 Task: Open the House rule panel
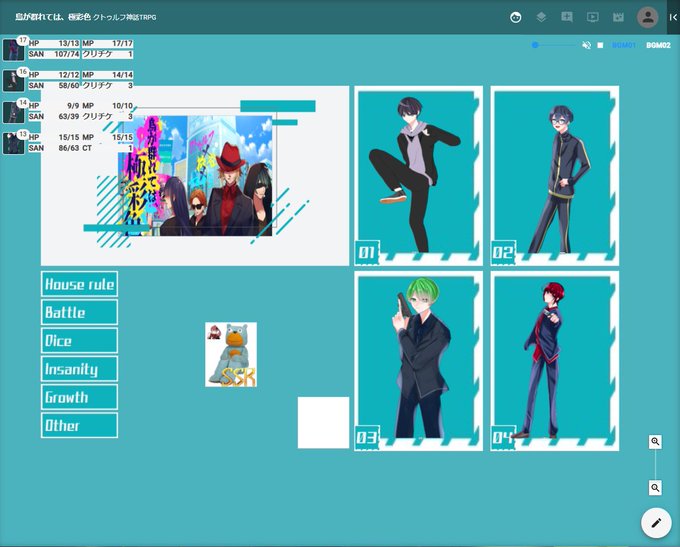tap(79, 284)
